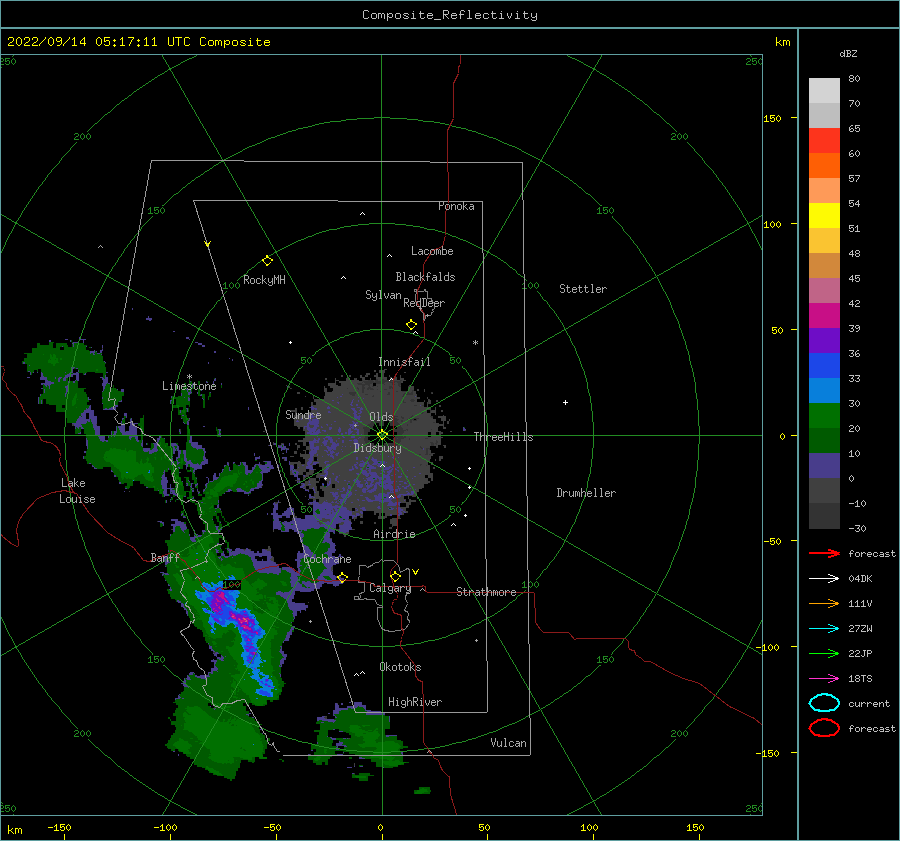Click the RedDeer city label
This screenshot has width=900, height=841.
(424, 303)
